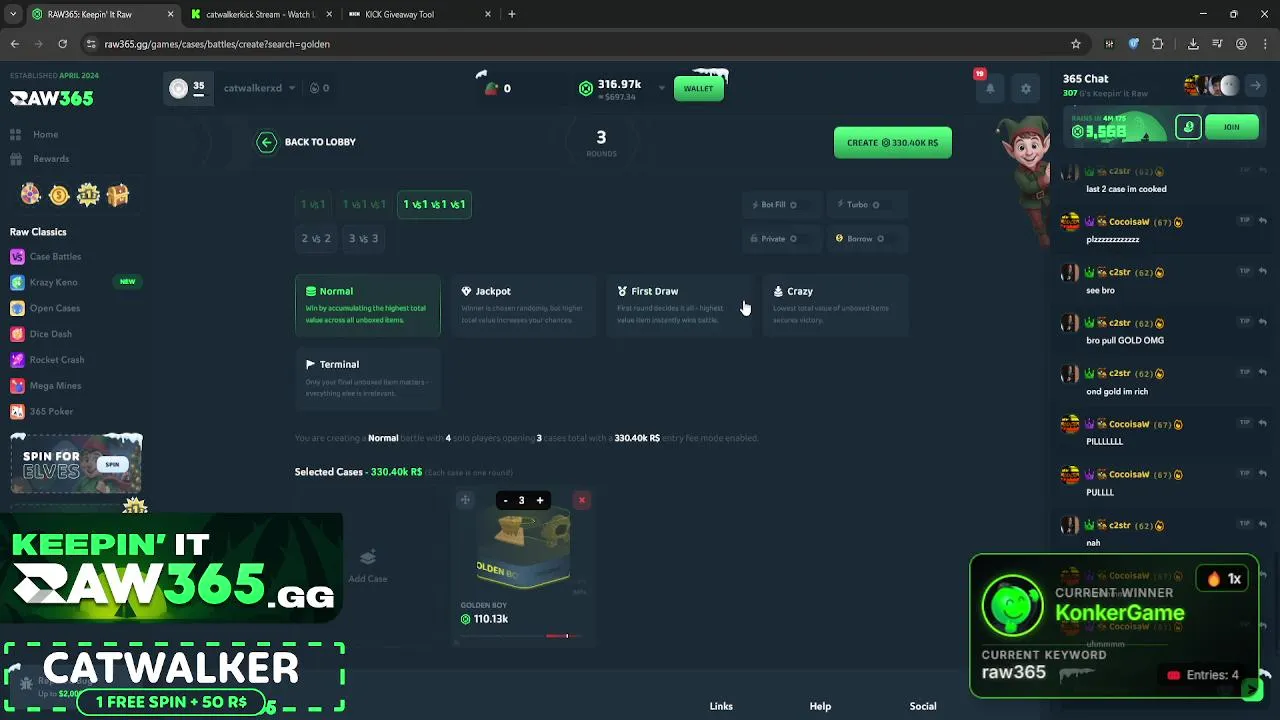Choose the Crazy battle mode
The height and width of the screenshot is (720, 1280).
click(x=835, y=305)
